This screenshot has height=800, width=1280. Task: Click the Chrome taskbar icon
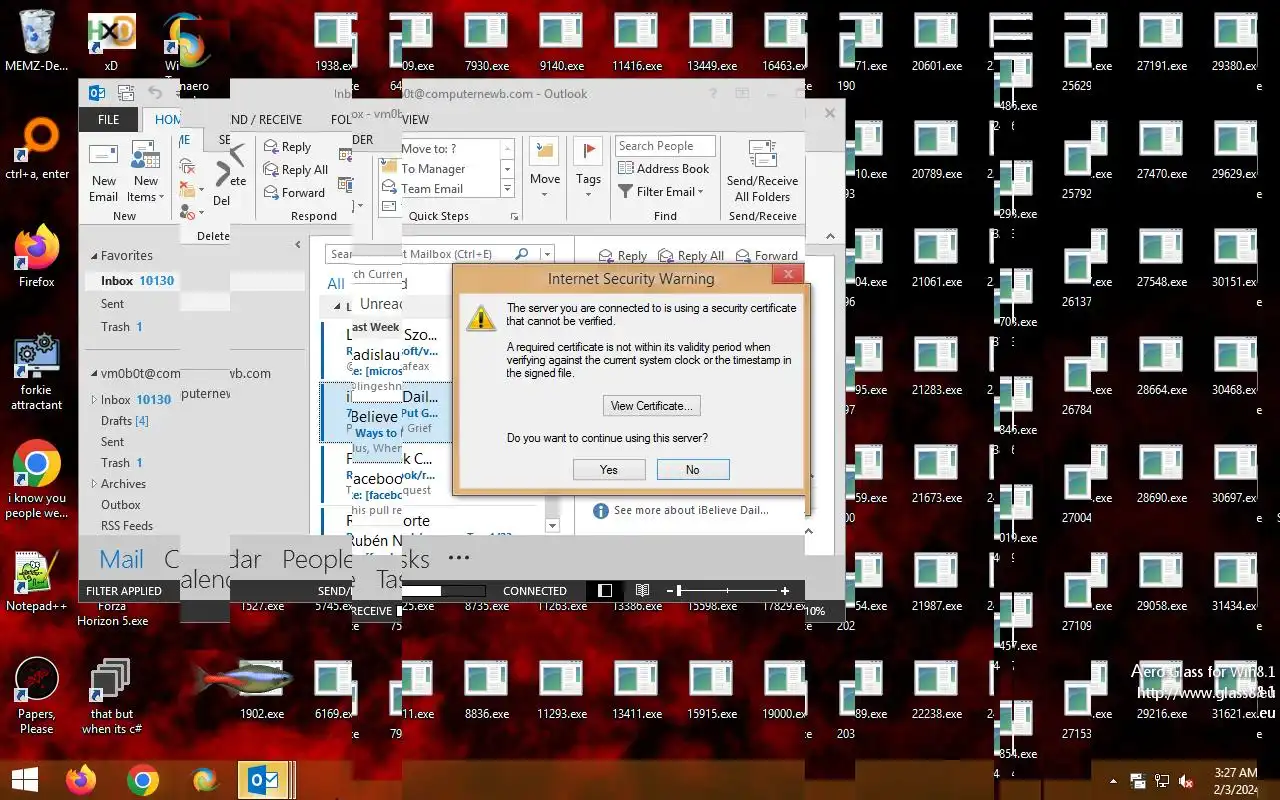click(142, 779)
